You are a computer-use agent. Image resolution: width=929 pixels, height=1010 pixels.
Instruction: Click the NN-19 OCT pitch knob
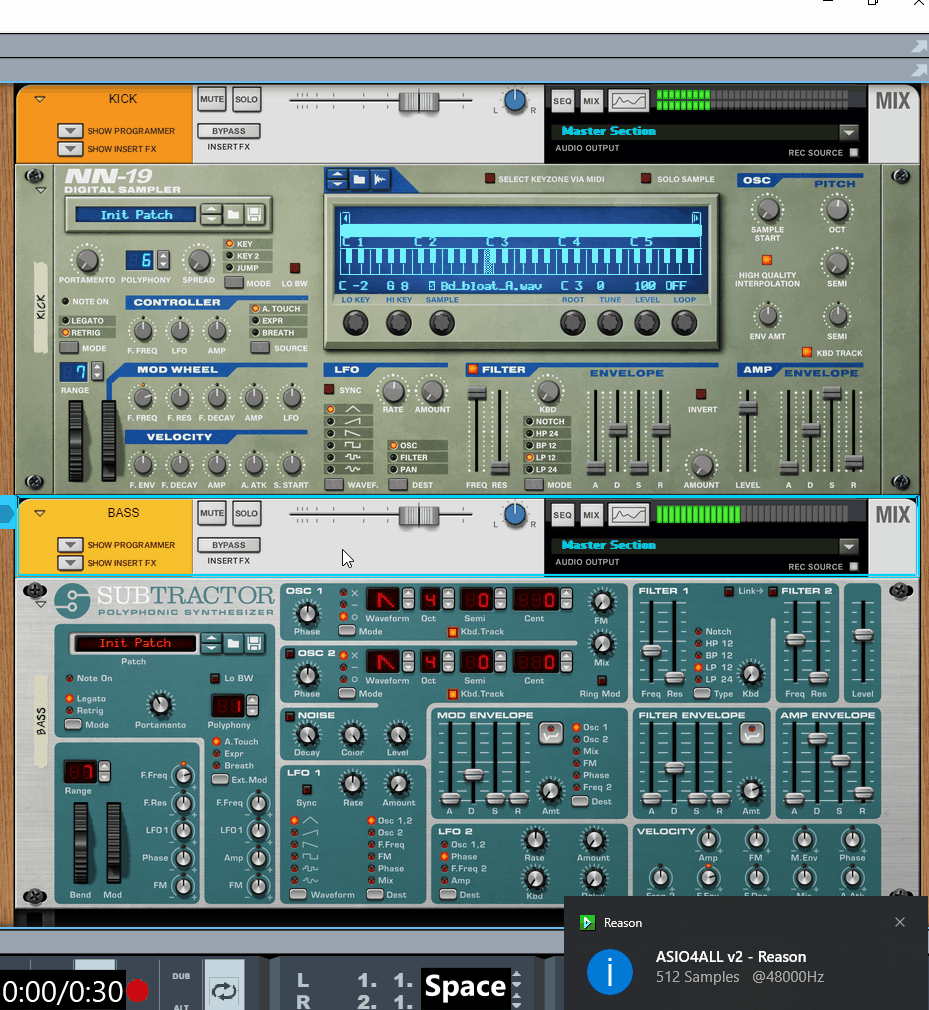point(837,209)
